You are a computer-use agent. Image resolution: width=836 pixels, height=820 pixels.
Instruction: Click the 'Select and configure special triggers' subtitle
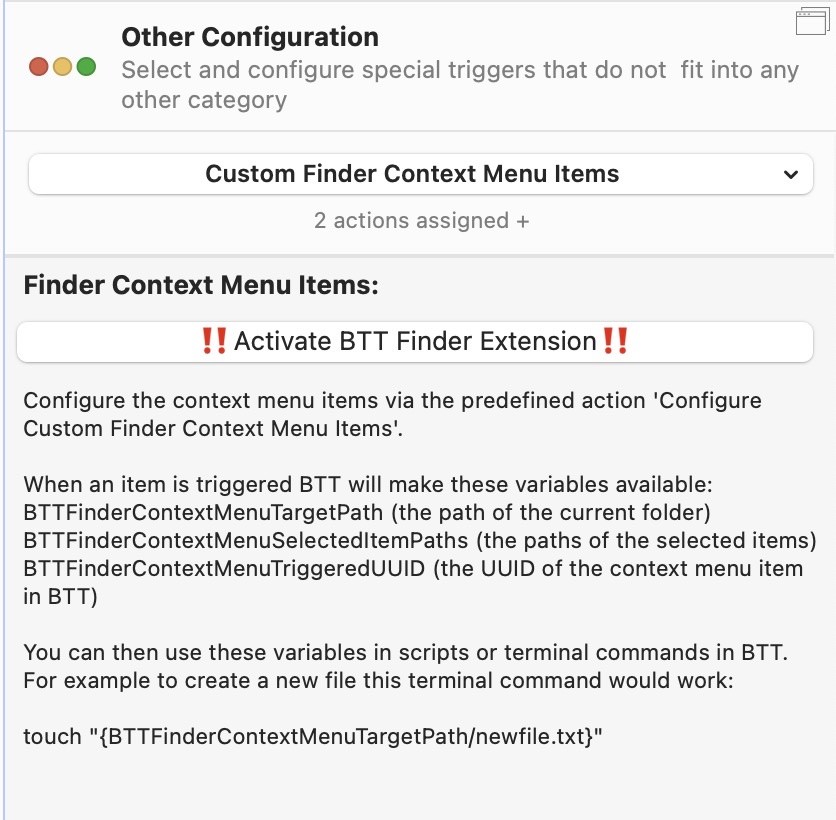[460, 84]
